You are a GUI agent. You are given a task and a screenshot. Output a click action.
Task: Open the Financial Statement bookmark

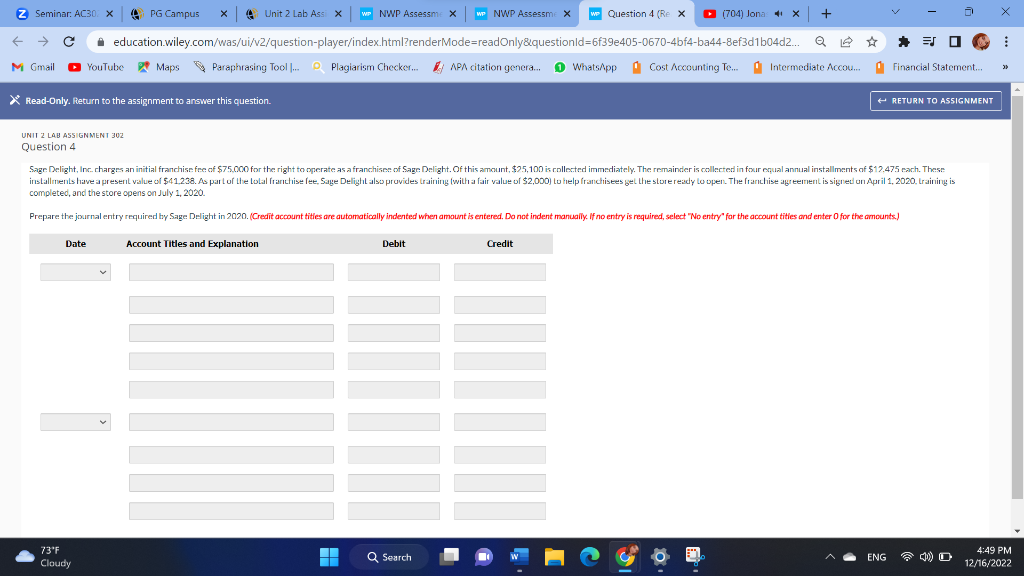click(x=929, y=67)
